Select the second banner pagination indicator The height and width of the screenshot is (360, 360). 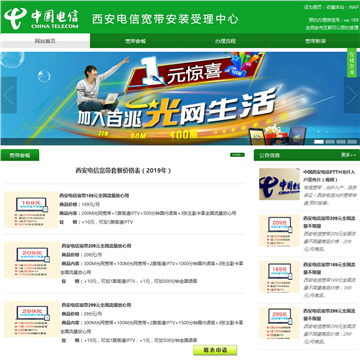(x=330, y=142)
